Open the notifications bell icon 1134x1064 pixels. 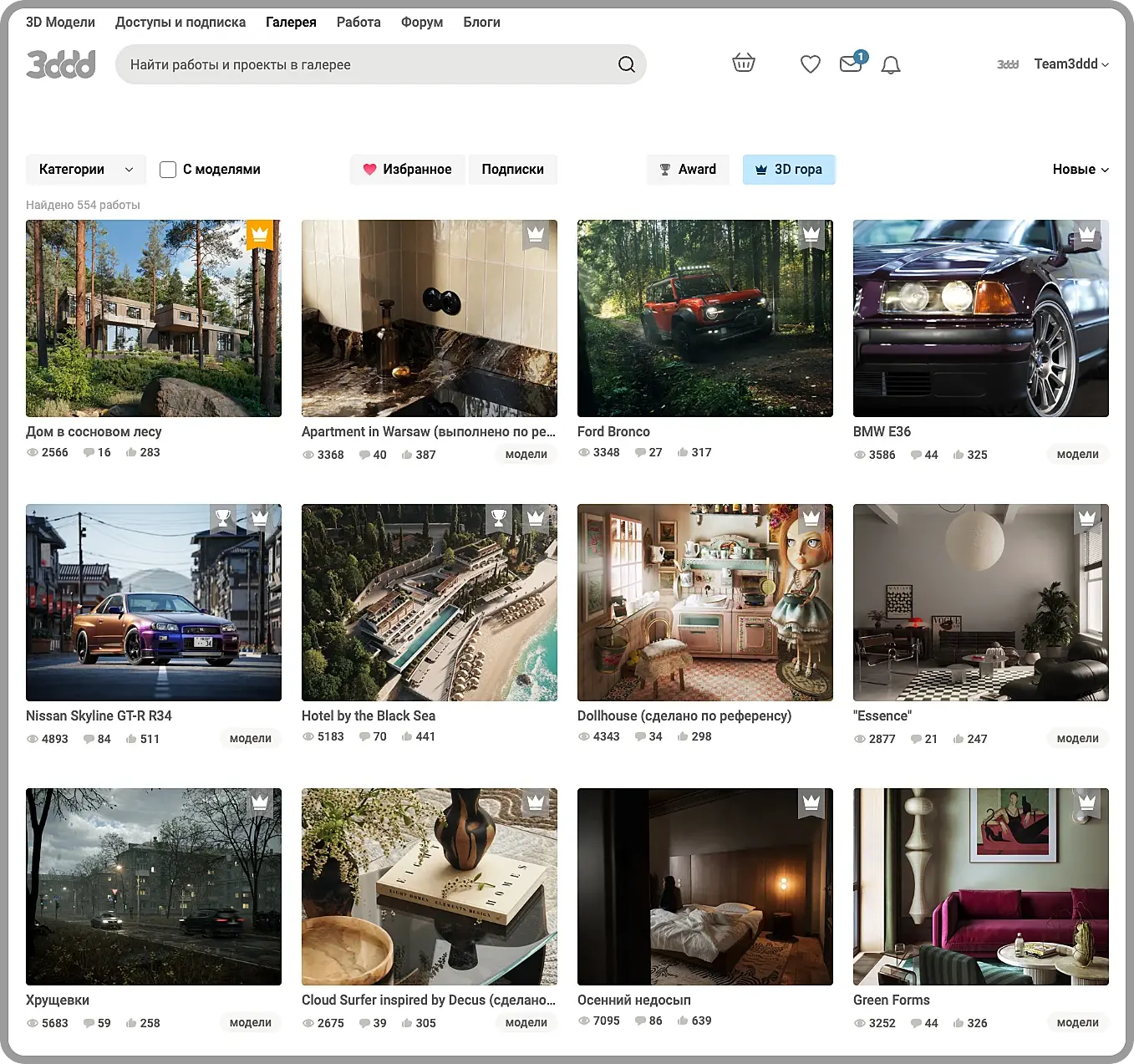pyautogui.click(x=891, y=64)
